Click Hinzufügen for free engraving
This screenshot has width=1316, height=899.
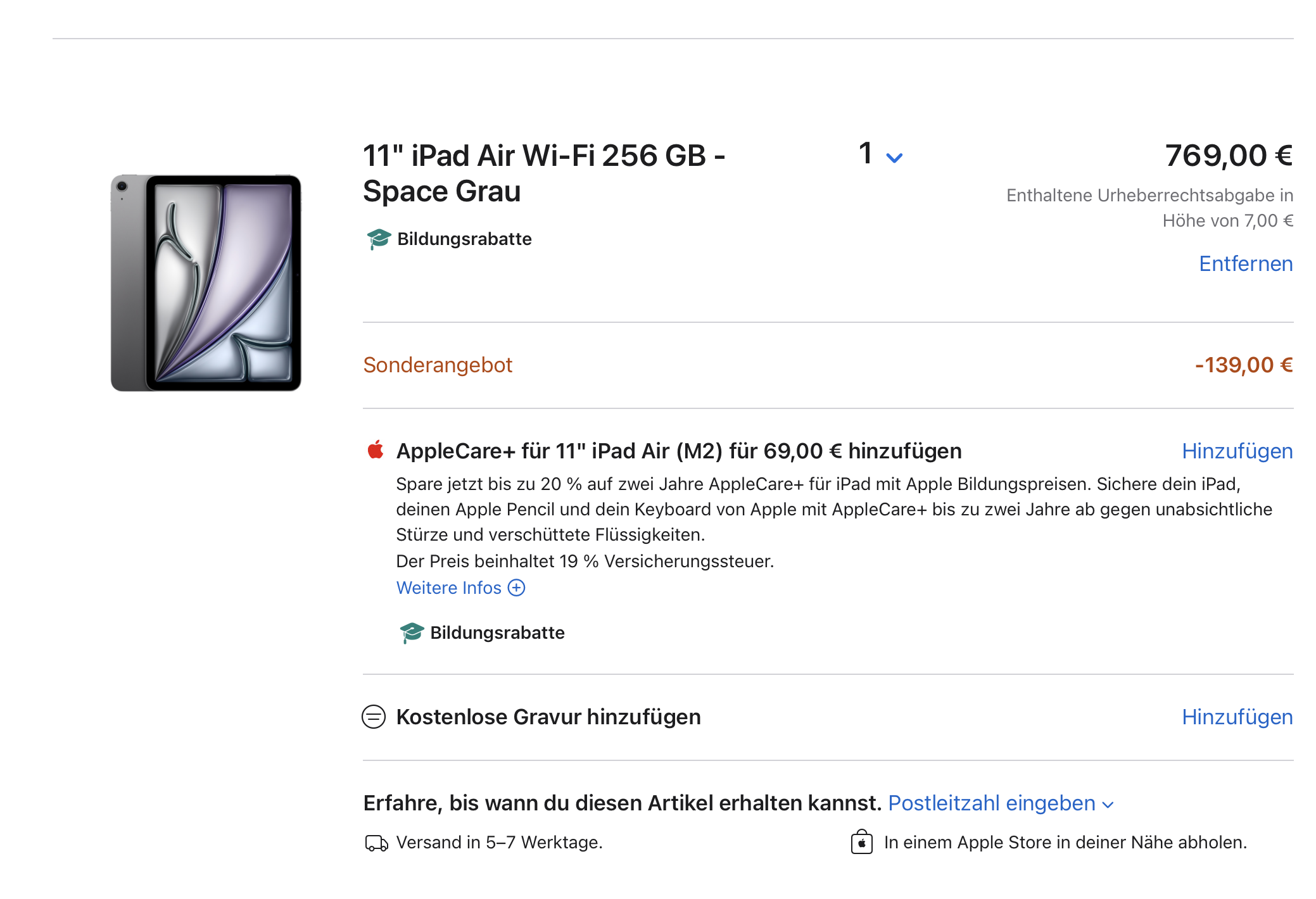[x=1237, y=717]
